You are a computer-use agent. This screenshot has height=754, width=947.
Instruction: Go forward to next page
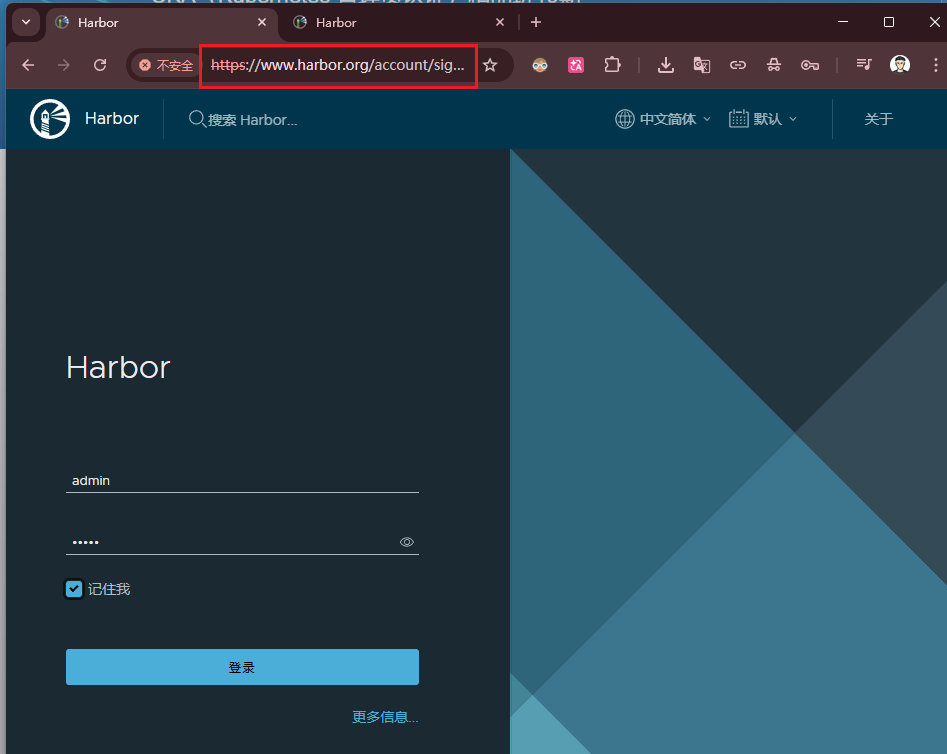(63, 65)
